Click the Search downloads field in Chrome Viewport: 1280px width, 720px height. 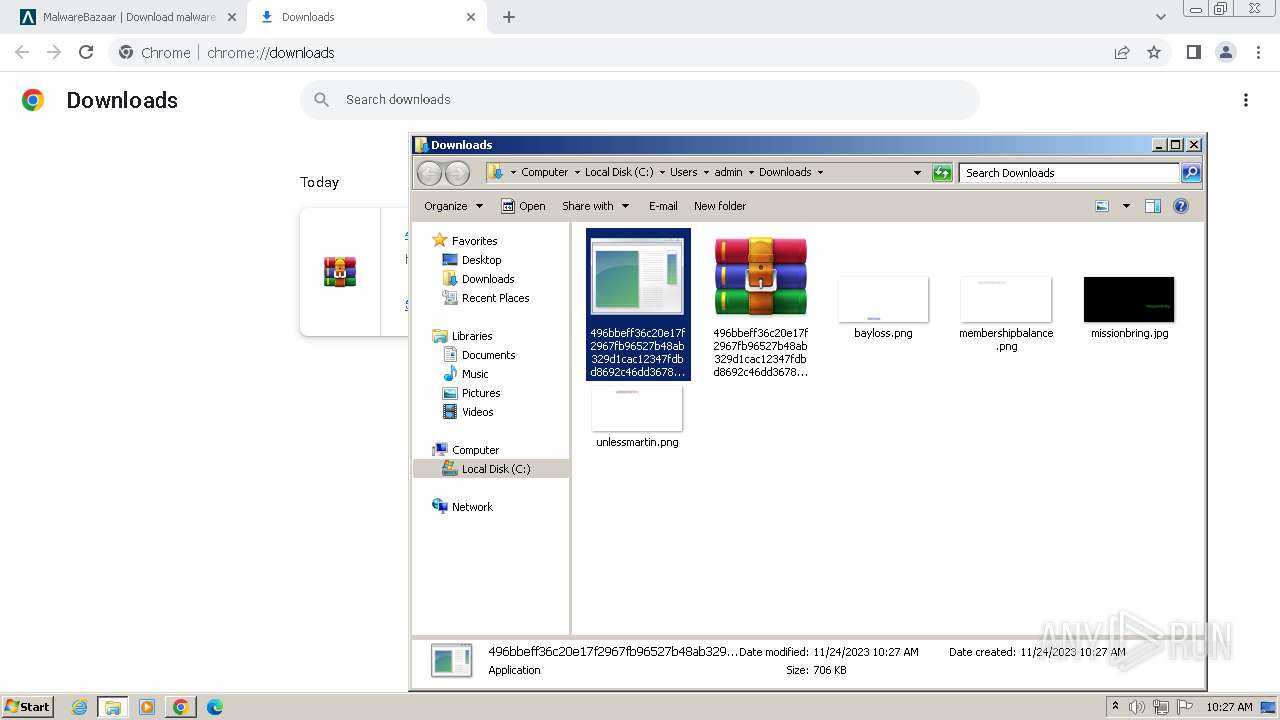[640, 100]
